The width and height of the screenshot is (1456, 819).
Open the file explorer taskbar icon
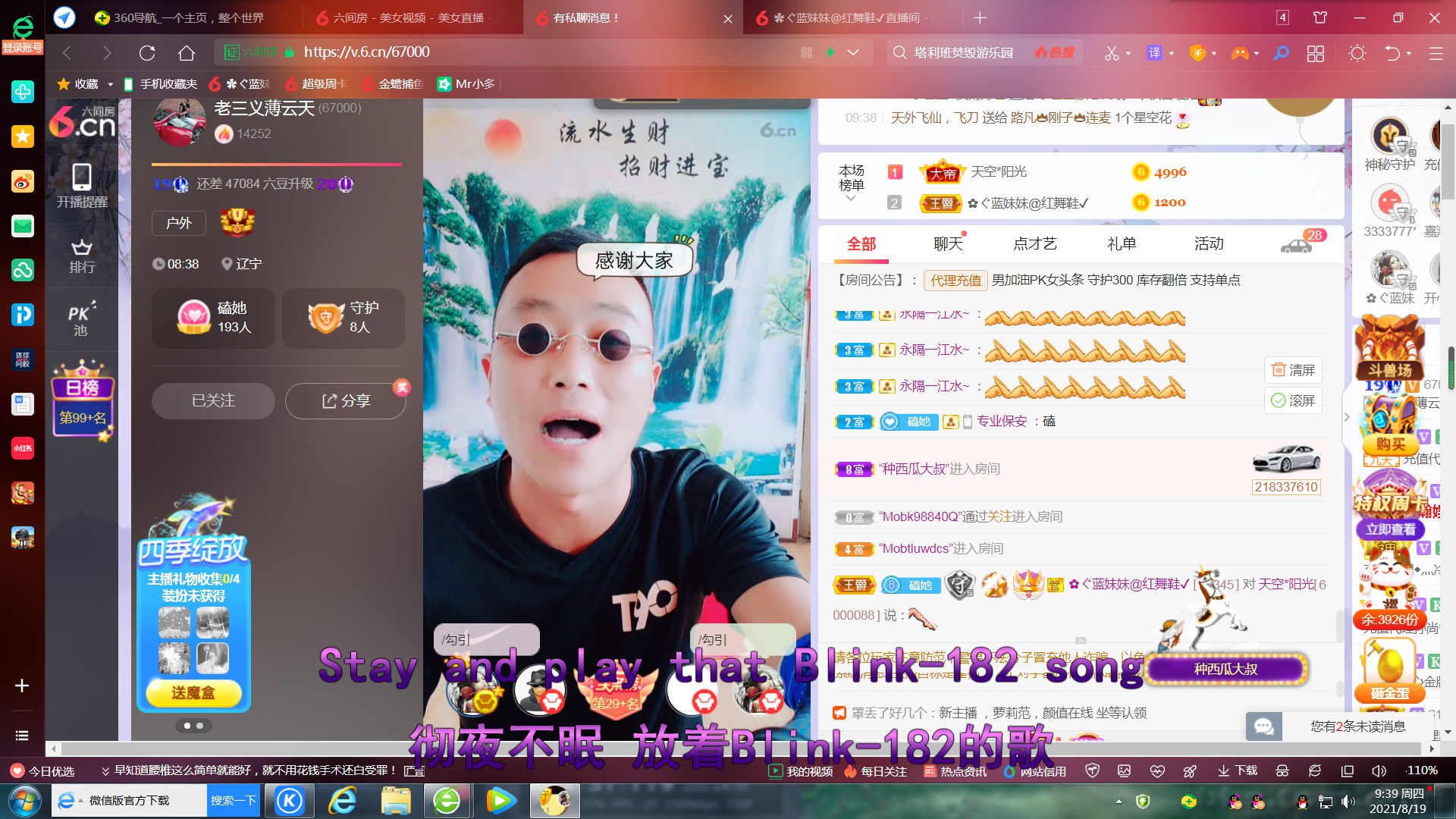point(396,800)
